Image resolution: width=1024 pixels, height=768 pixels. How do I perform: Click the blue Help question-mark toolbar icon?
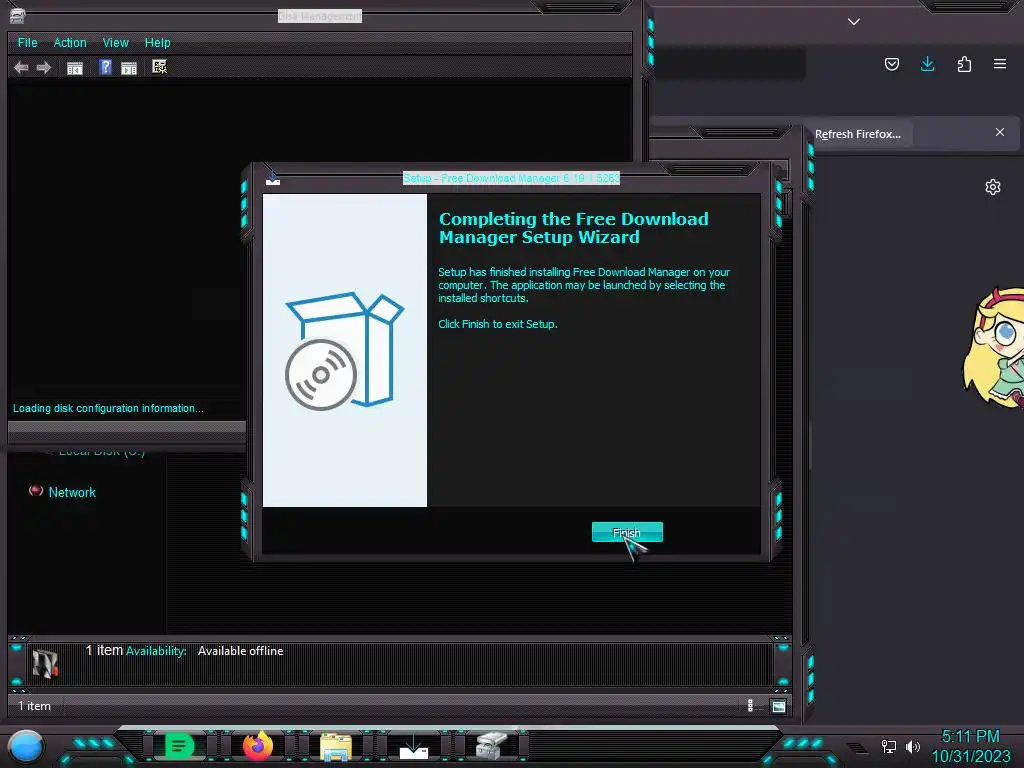coord(105,67)
